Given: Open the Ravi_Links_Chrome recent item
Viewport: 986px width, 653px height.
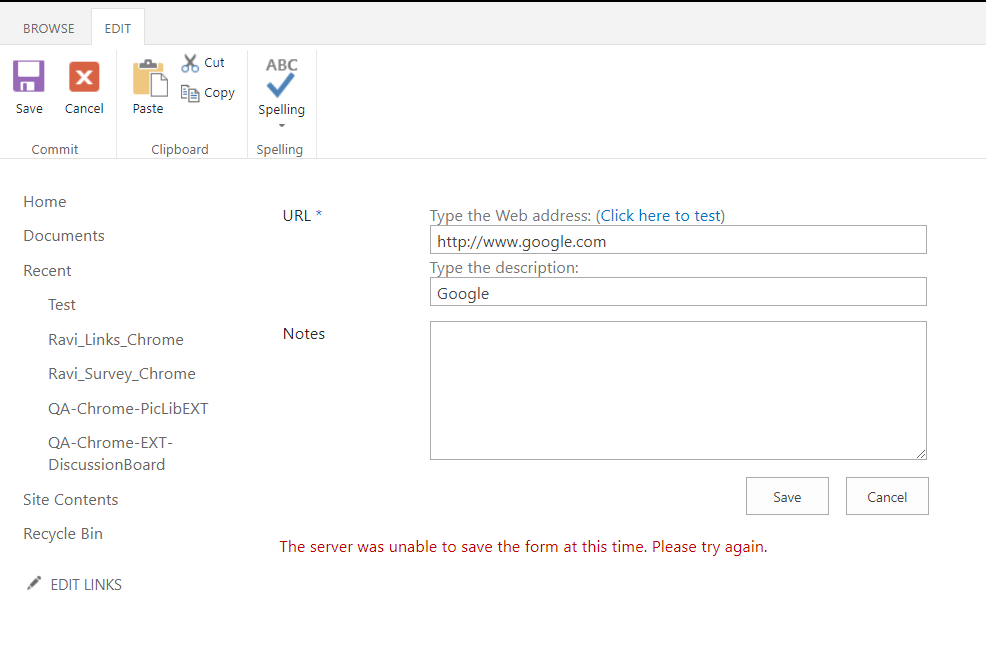Looking at the screenshot, I should [x=116, y=340].
